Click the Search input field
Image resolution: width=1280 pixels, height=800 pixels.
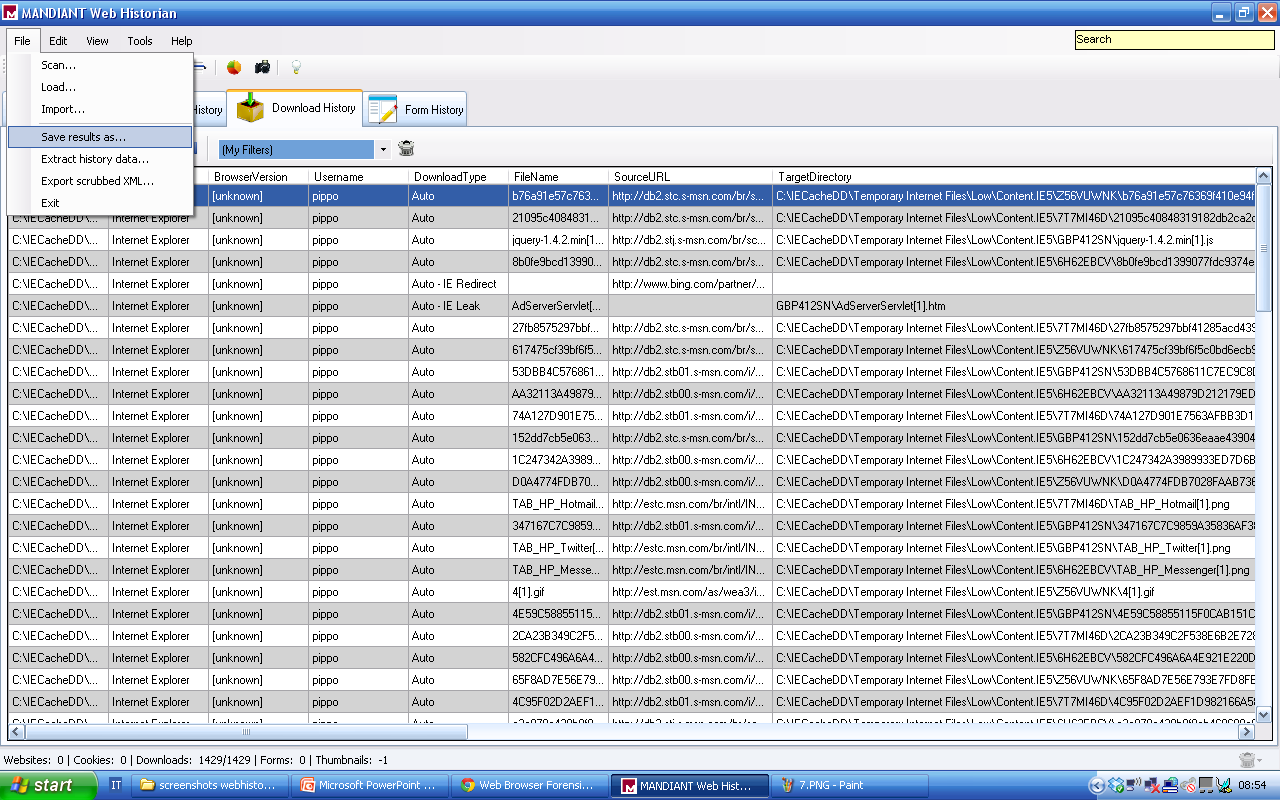[1174, 40]
